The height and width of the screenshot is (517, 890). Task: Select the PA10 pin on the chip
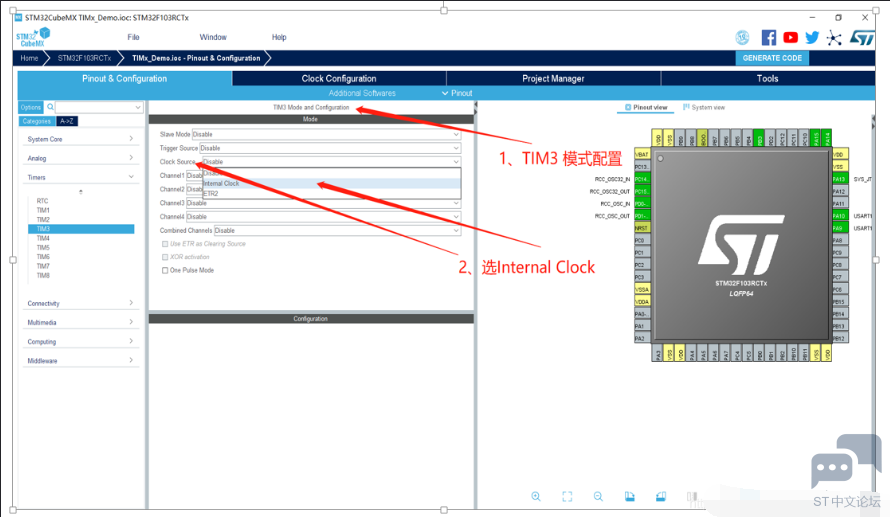[840, 216]
